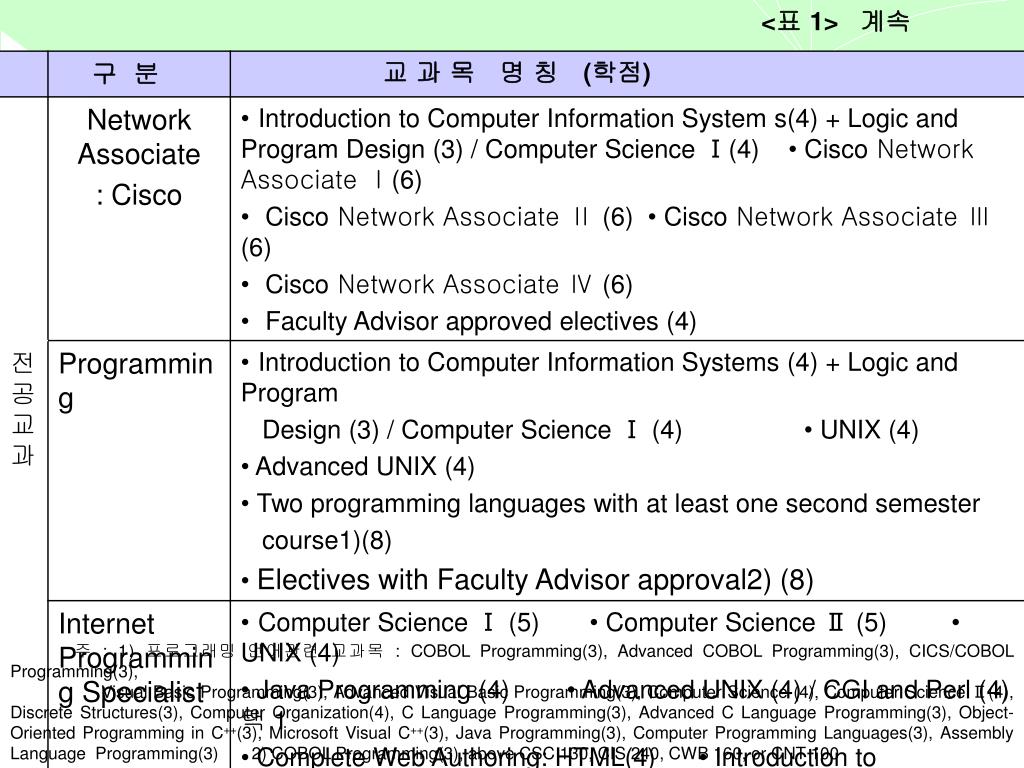Click the '구 분' column header
The height and width of the screenshot is (768, 1024).
point(126,72)
